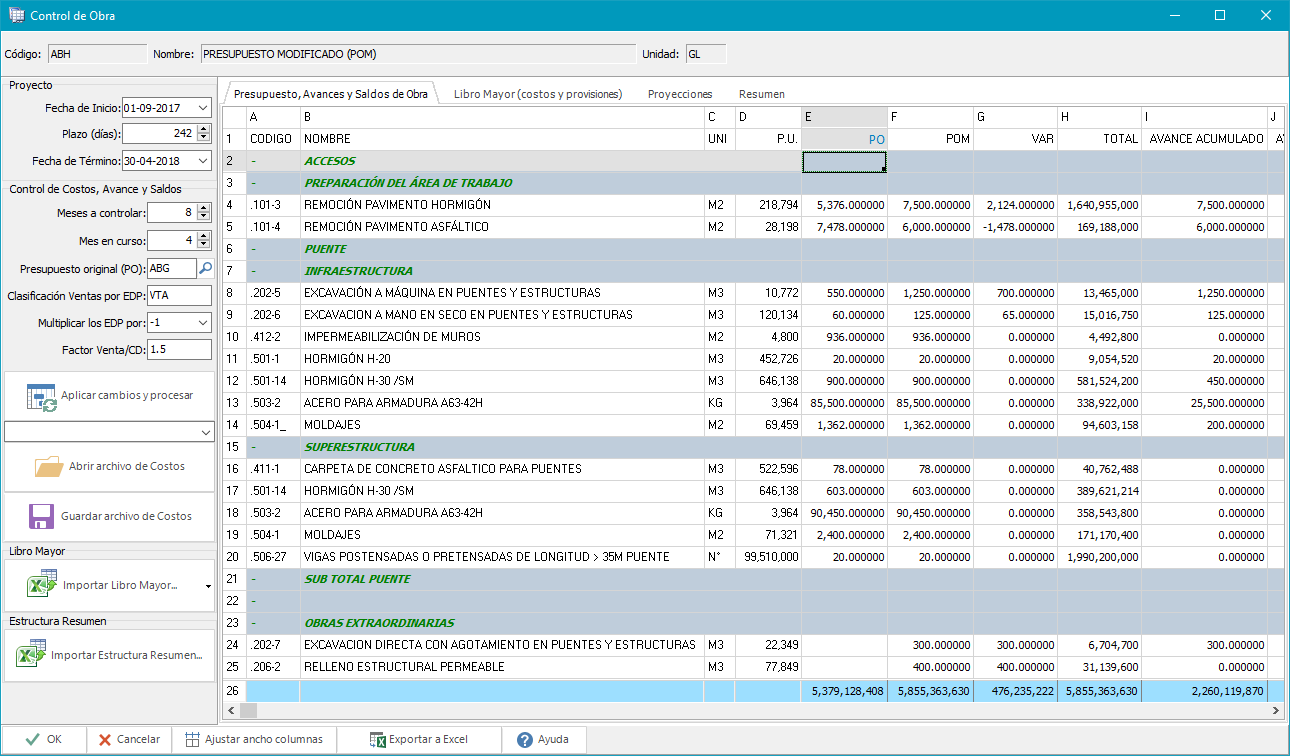Increase the Mes en curso value

click(x=204, y=236)
